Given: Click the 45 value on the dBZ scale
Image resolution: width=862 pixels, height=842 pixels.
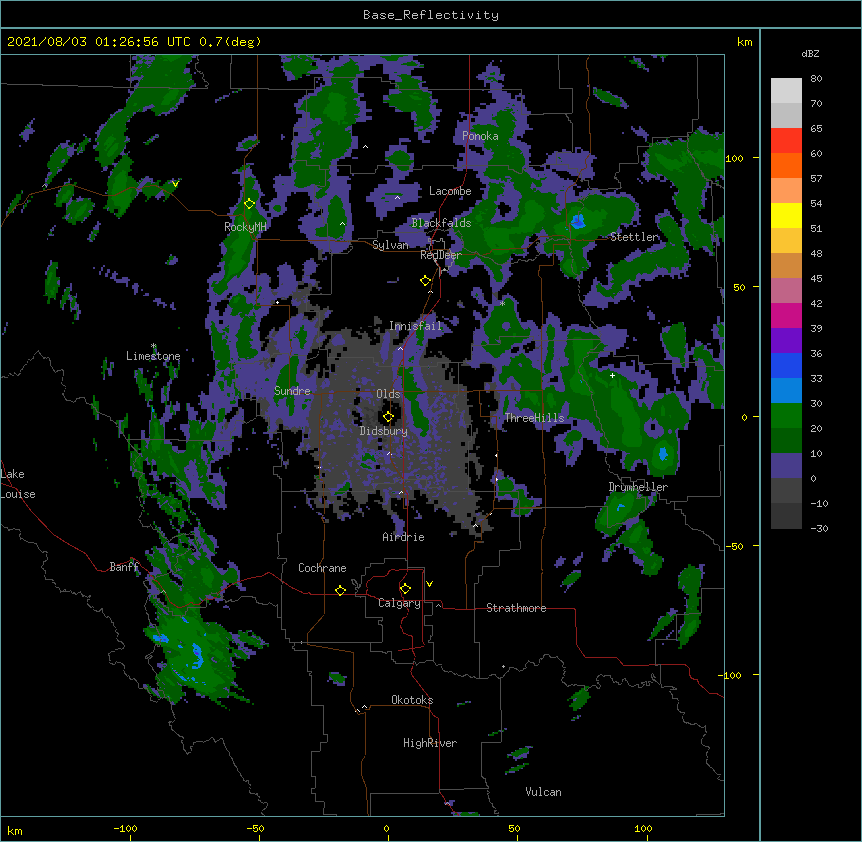Looking at the screenshot, I should (816, 279).
